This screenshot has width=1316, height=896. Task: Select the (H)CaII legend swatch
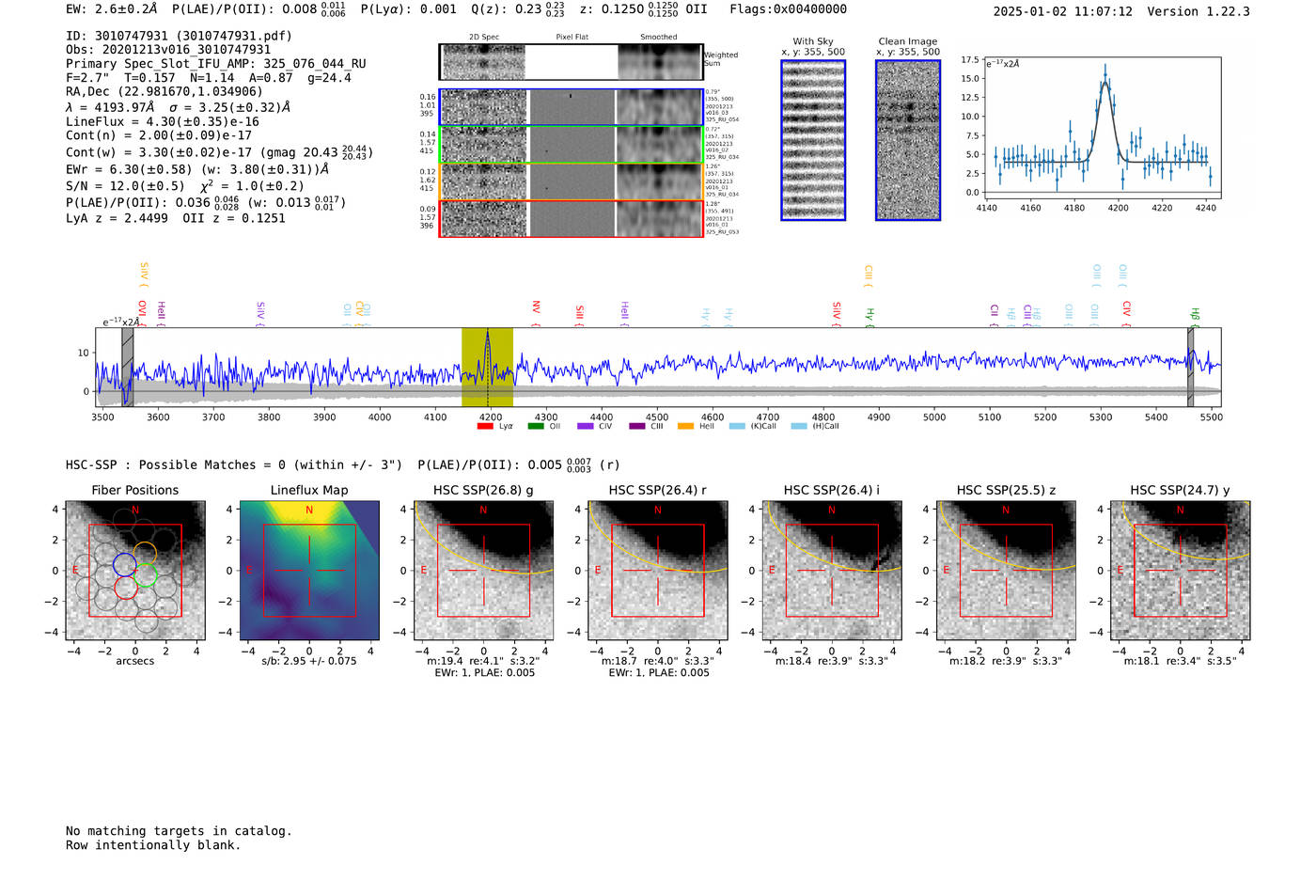(799, 427)
